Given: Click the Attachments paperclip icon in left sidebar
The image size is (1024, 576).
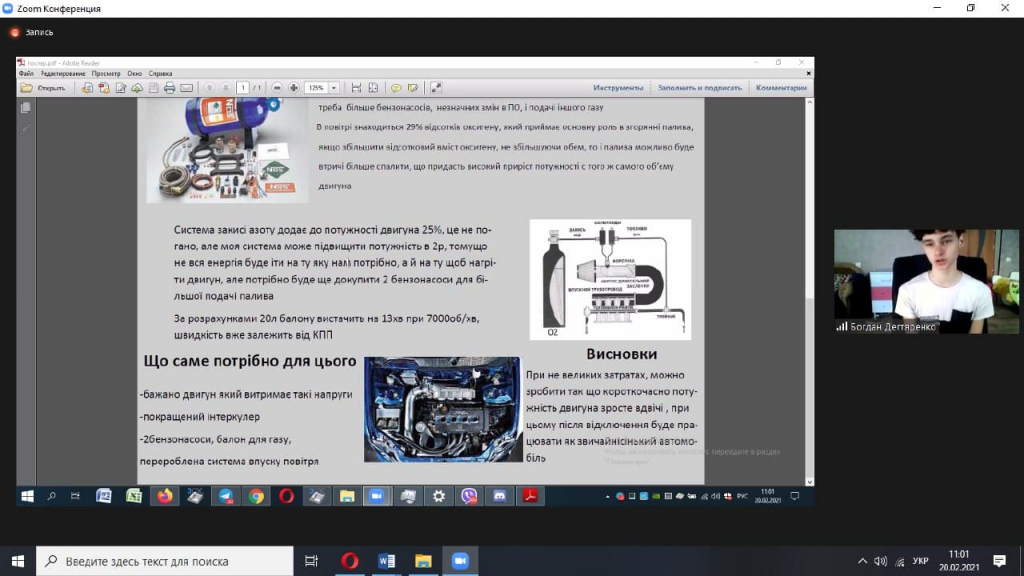Looking at the screenshot, I should tap(25, 129).
